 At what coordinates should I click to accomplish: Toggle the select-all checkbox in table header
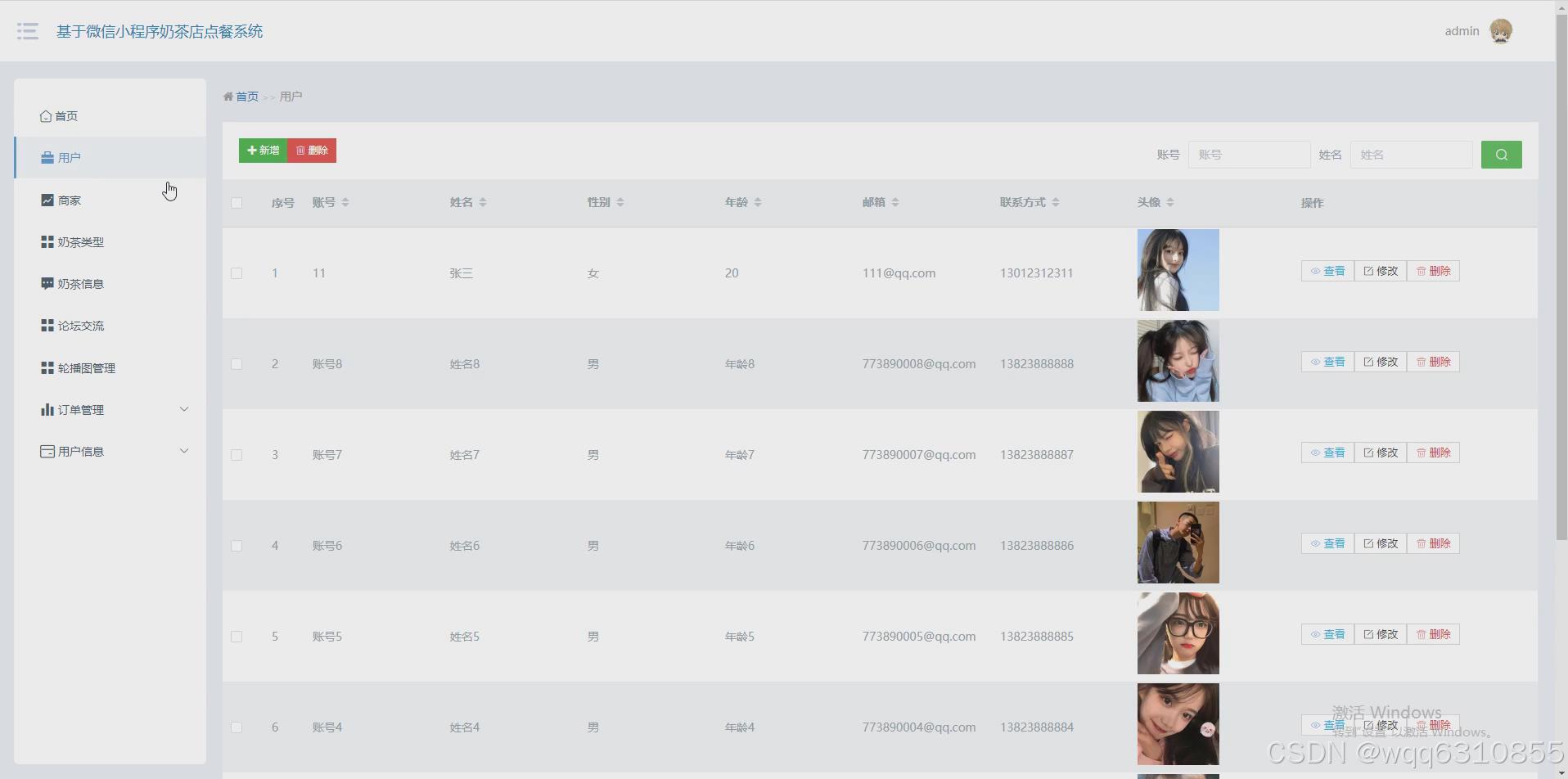pos(237,203)
